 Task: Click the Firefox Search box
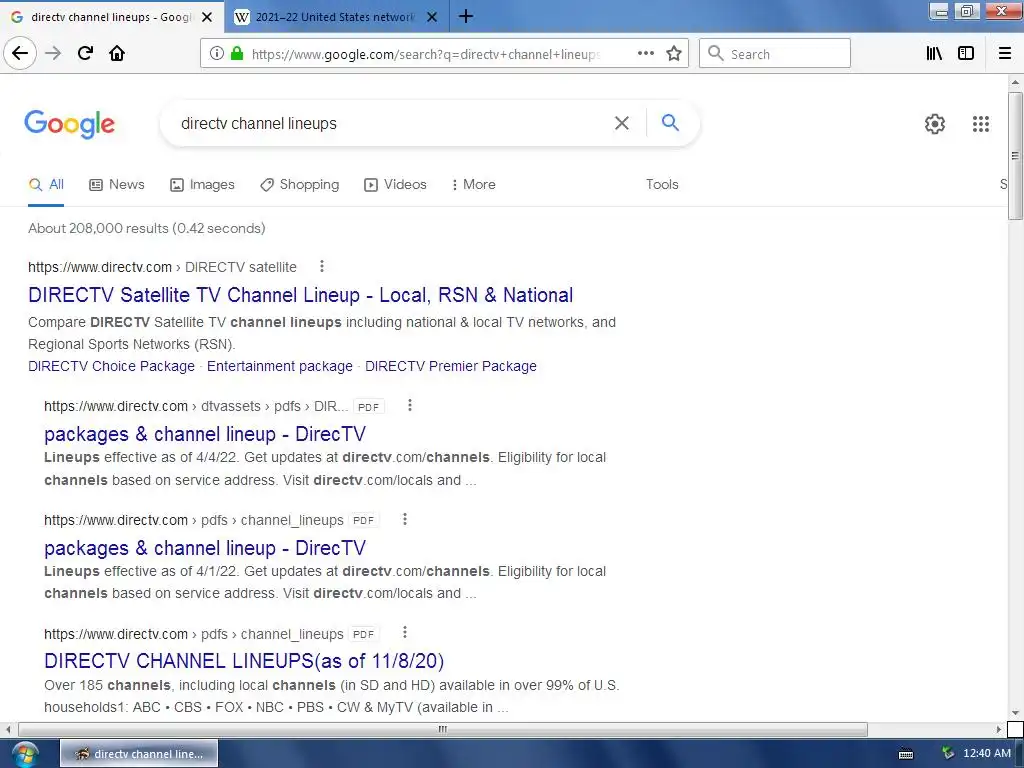point(775,54)
